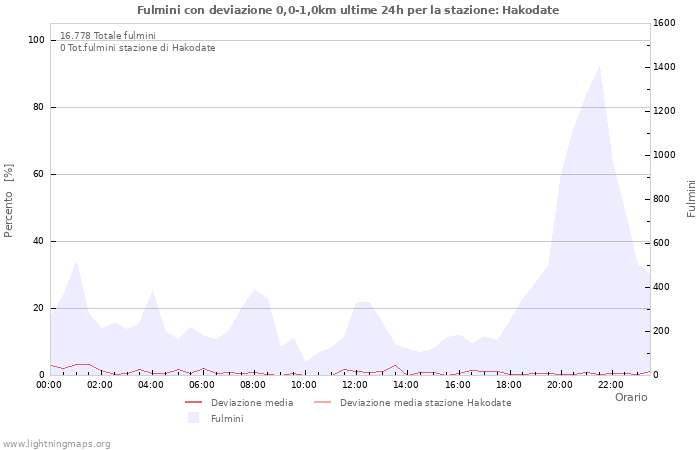The height and width of the screenshot is (450, 700).
Task: Click the lightning area peak near 01:00
Action: coord(76,262)
